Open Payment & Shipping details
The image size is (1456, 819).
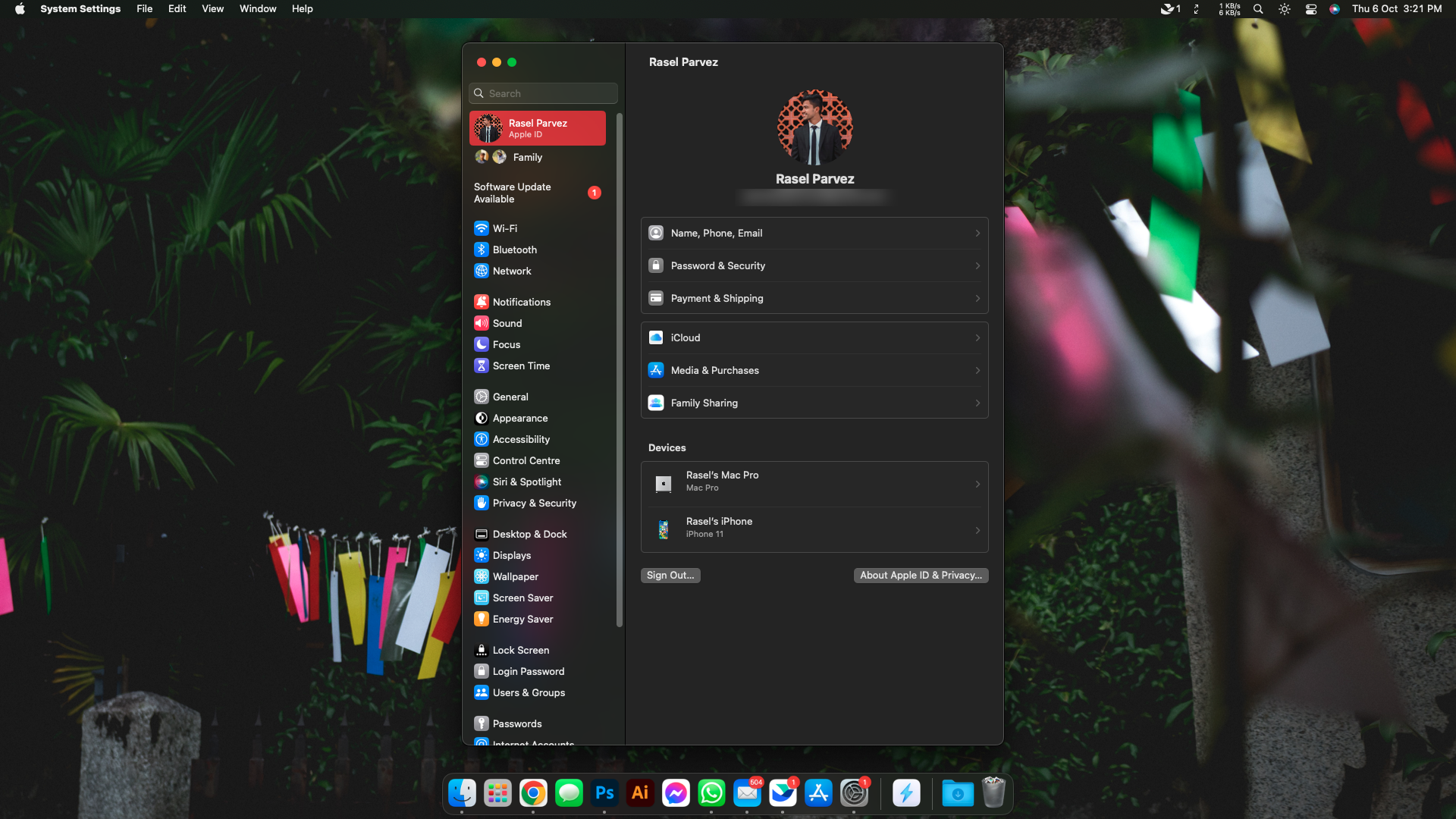(814, 298)
